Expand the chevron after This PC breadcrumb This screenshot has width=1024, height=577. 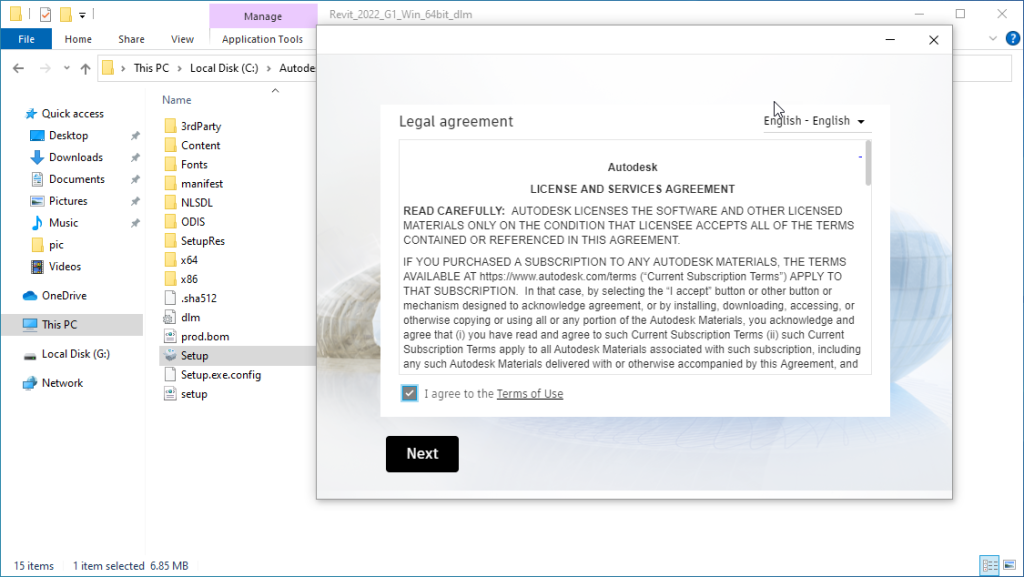coord(180,68)
